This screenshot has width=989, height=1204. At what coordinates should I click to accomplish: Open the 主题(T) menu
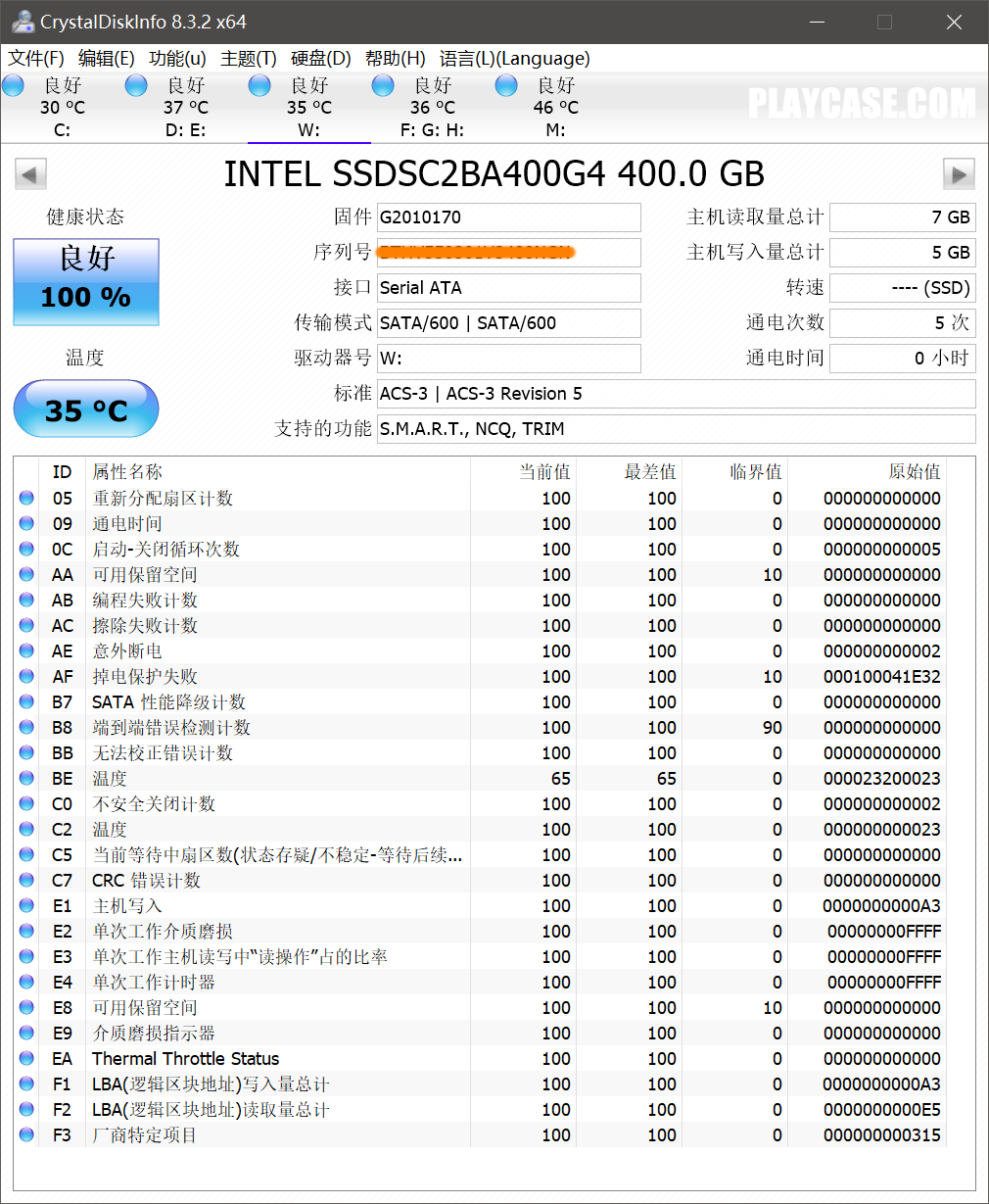tap(249, 59)
